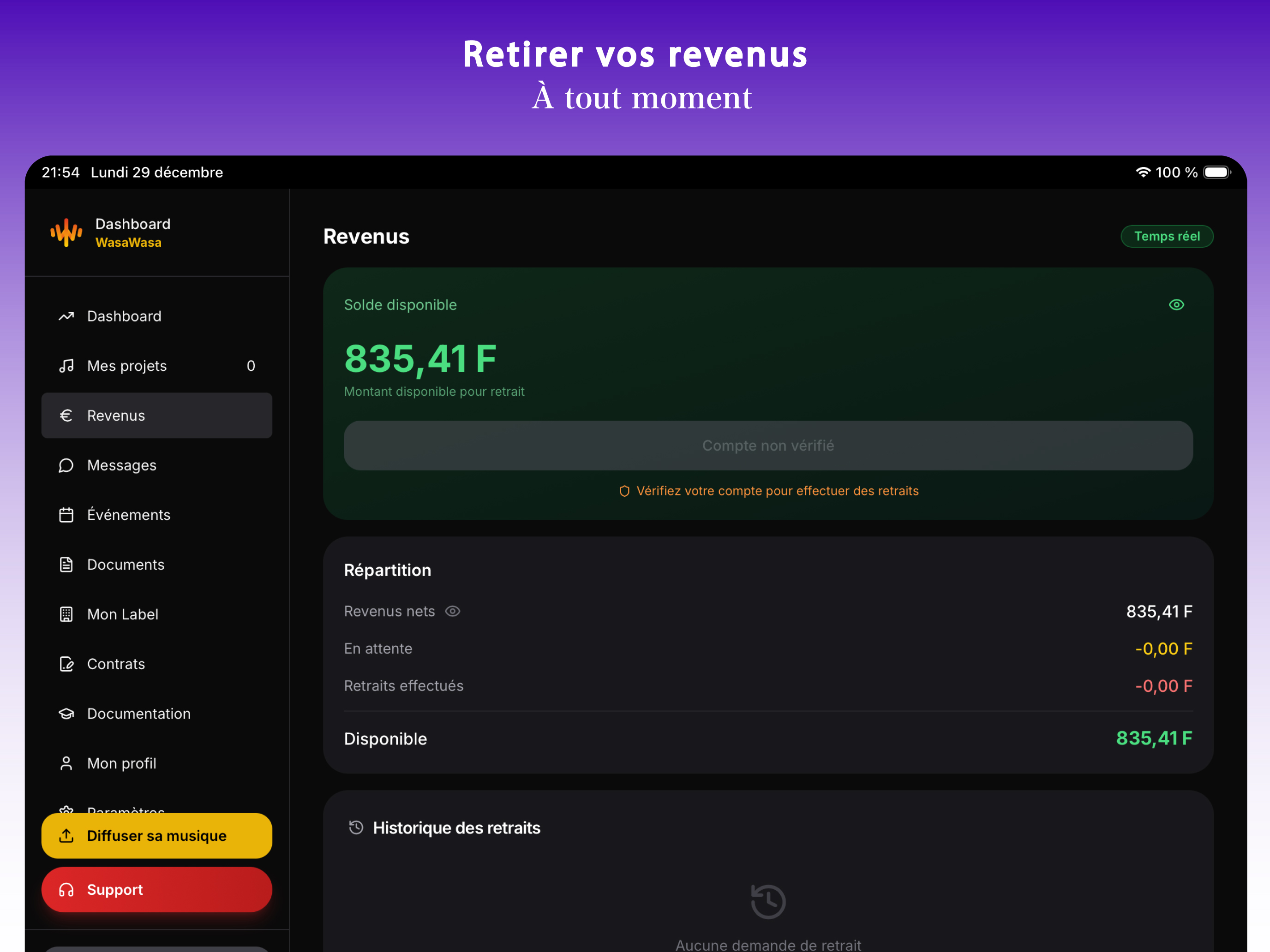The image size is (1270, 952).
Task: Open the Événements section
Action: click(x=157, y=515)
